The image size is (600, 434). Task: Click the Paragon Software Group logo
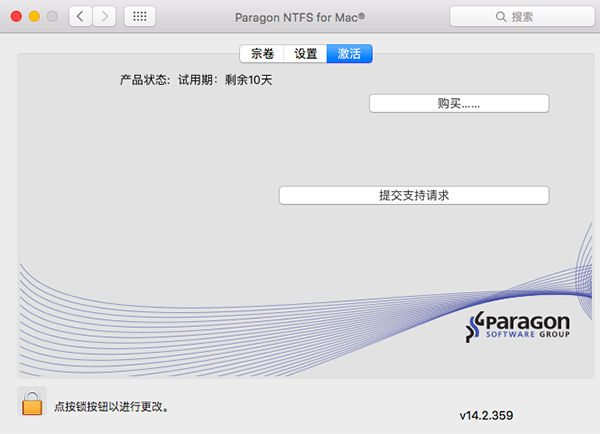tap(517, 326)
